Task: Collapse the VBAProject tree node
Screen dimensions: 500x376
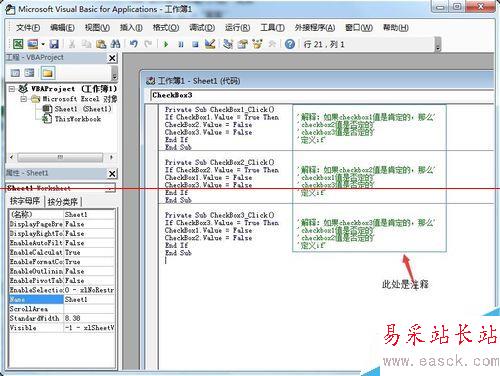Action: pyautogui.click(x=12, y=89)
